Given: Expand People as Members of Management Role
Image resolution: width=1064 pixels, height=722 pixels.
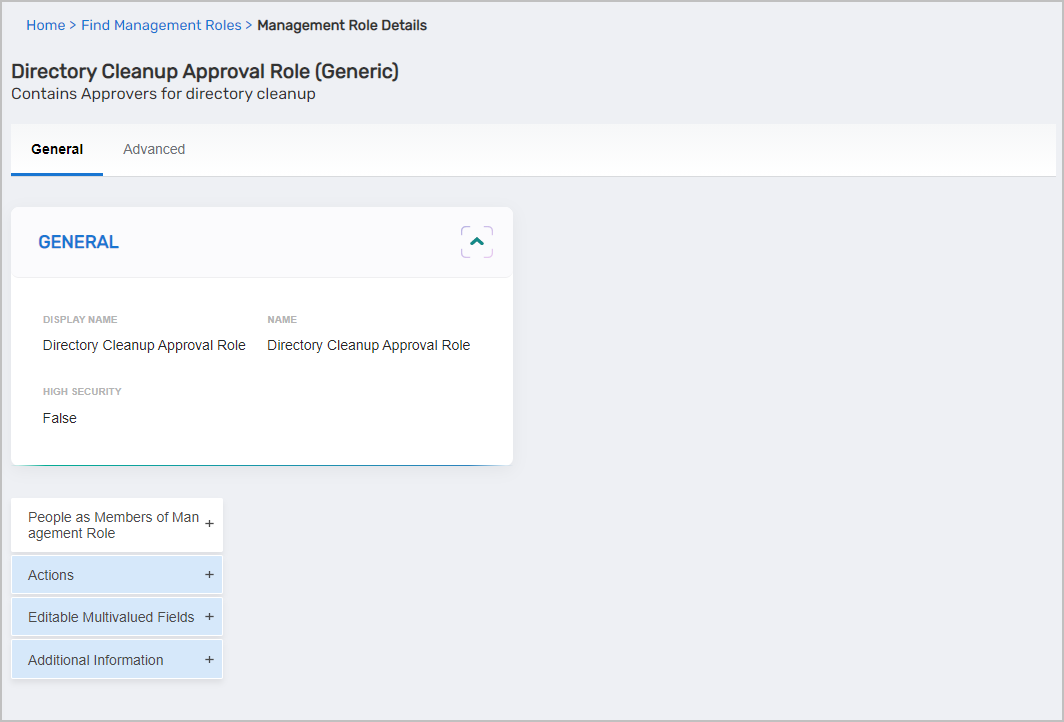Looking at the screenshot, I should pos(113,525).
